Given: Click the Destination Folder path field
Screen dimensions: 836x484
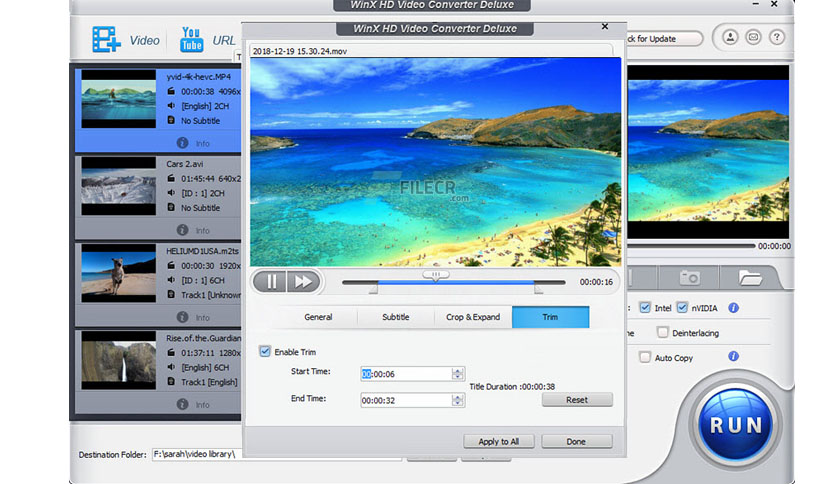Looking at the screenshot, I should pyautogui.click(x=277, y=454).
